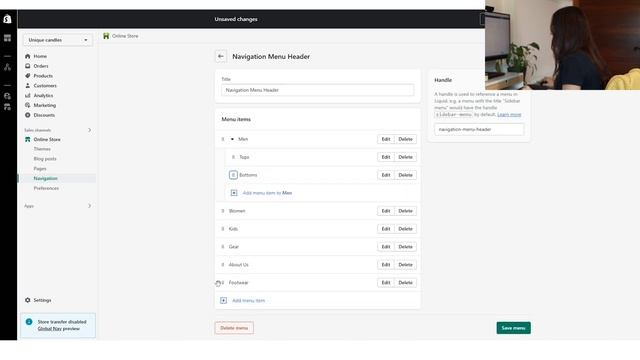Click the drag handle for Kids item

pyautogui.click(x=223, y=229)
